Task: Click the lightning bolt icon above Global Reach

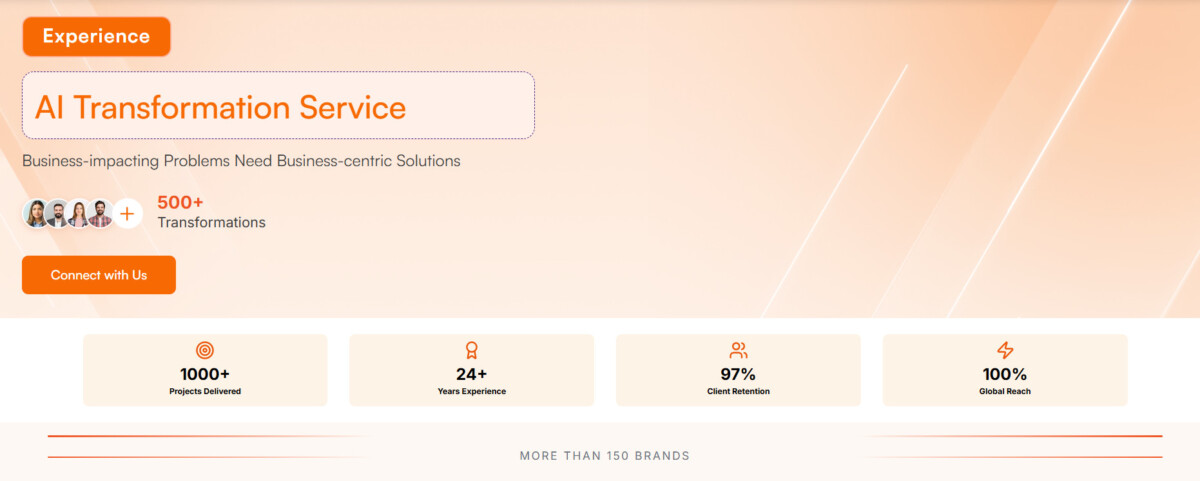Action: coord(1005,350)
